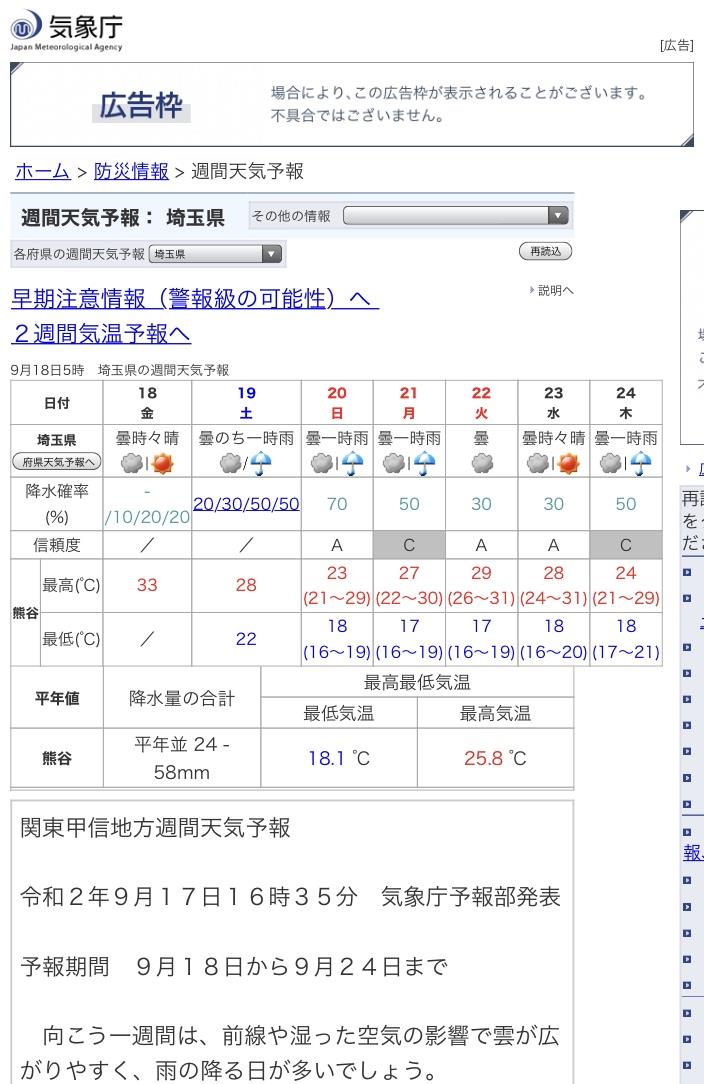This screenshot has height=1084, width=704.
Task: Click the (17〜21) low temperature range
Action: click(626, 652)
